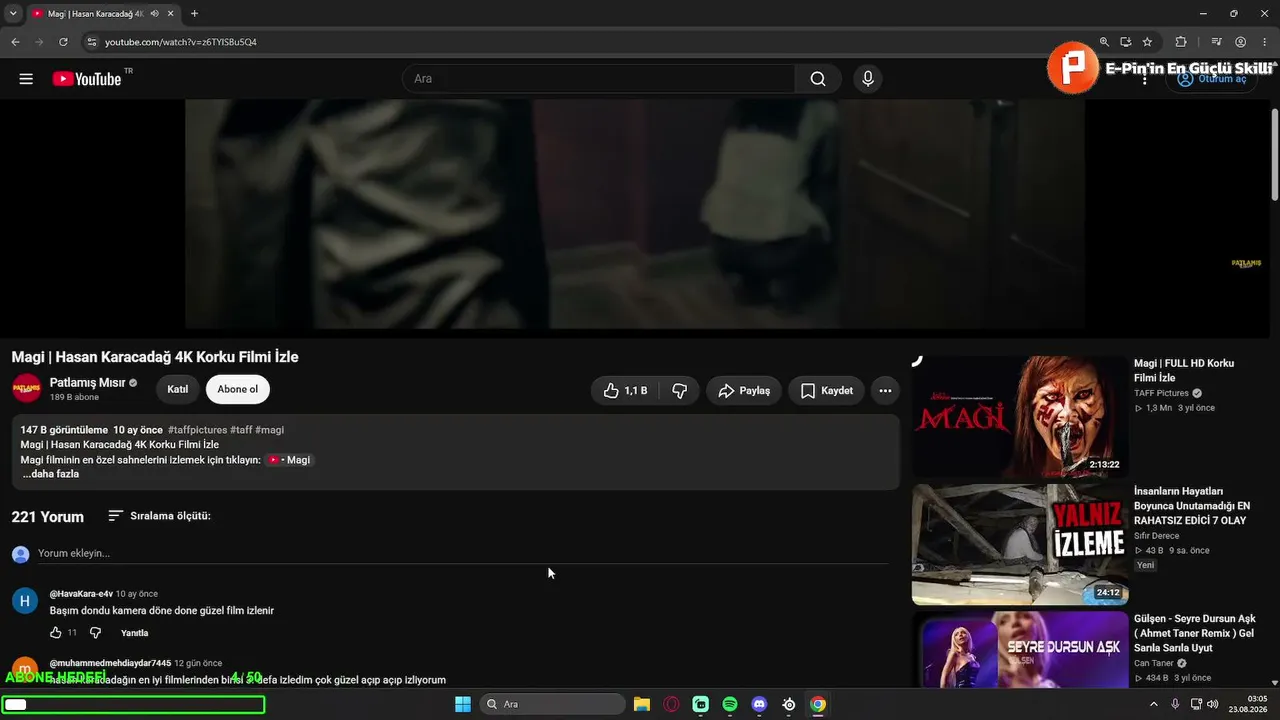Open title Gülşen - Seyre Dursun Aşk remix
Viewport: 1280px width, 720px height.
[1194, 634]
